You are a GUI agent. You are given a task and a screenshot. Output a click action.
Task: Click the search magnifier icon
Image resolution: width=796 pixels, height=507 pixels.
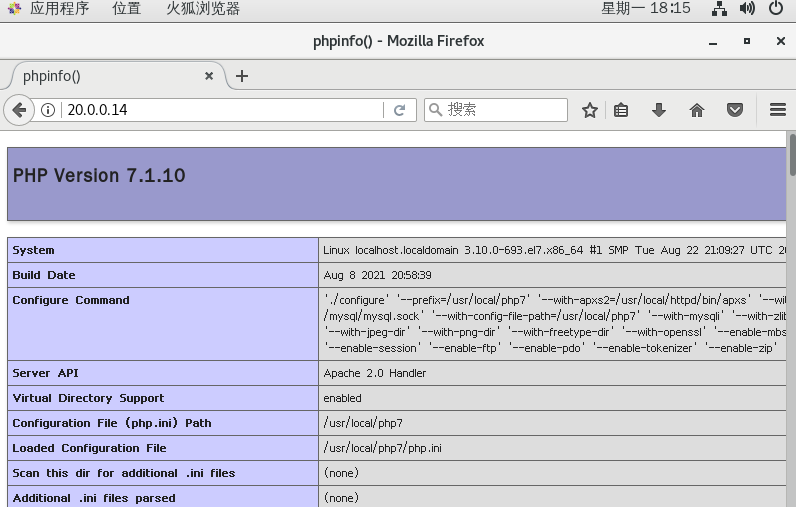[x=435, y=110]
